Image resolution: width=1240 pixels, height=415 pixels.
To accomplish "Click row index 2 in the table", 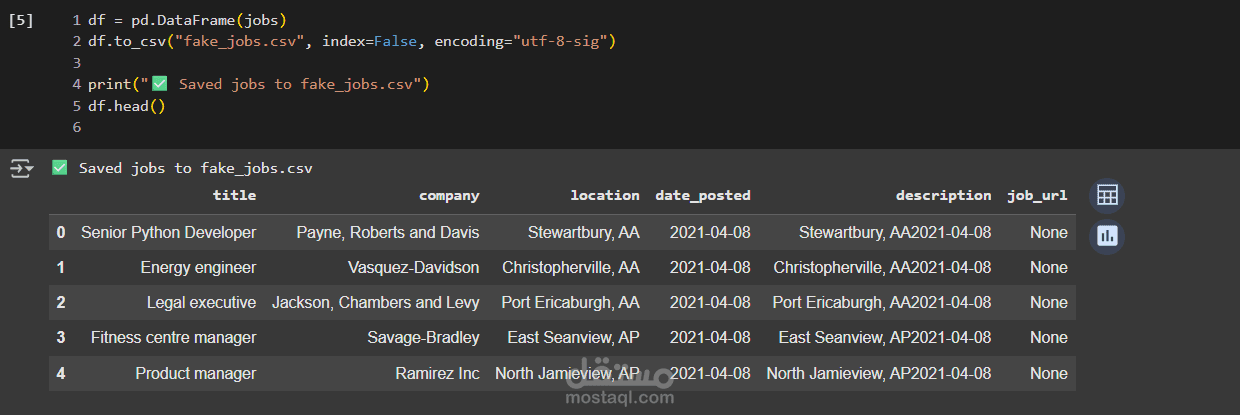I will [x=61, y=303].
